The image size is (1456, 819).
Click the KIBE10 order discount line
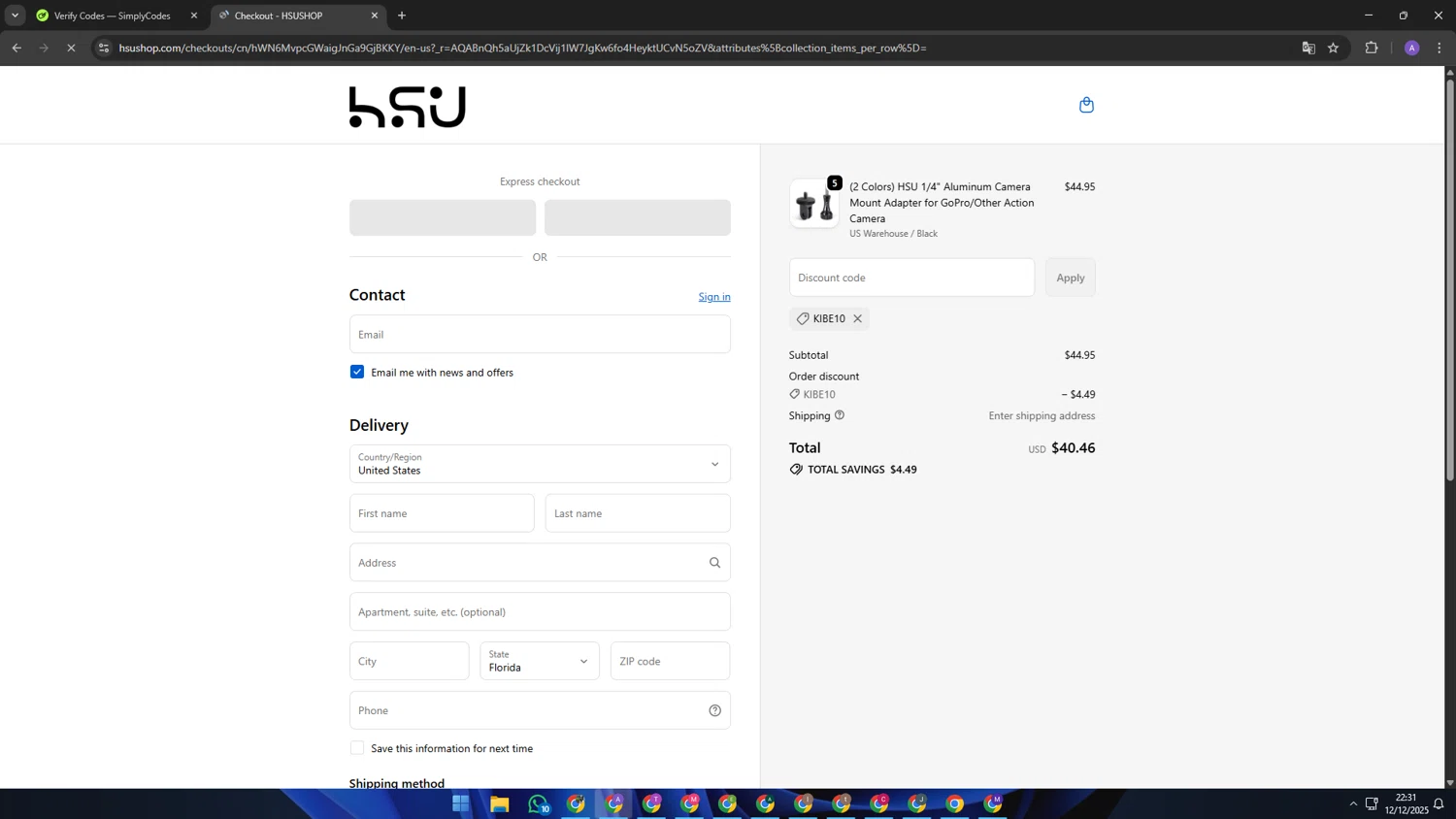point(942,394)
